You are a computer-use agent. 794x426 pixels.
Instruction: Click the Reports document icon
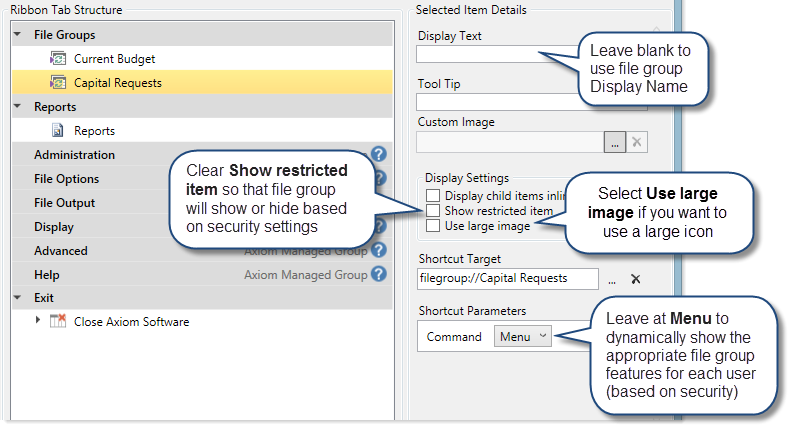tap(58, 131)
